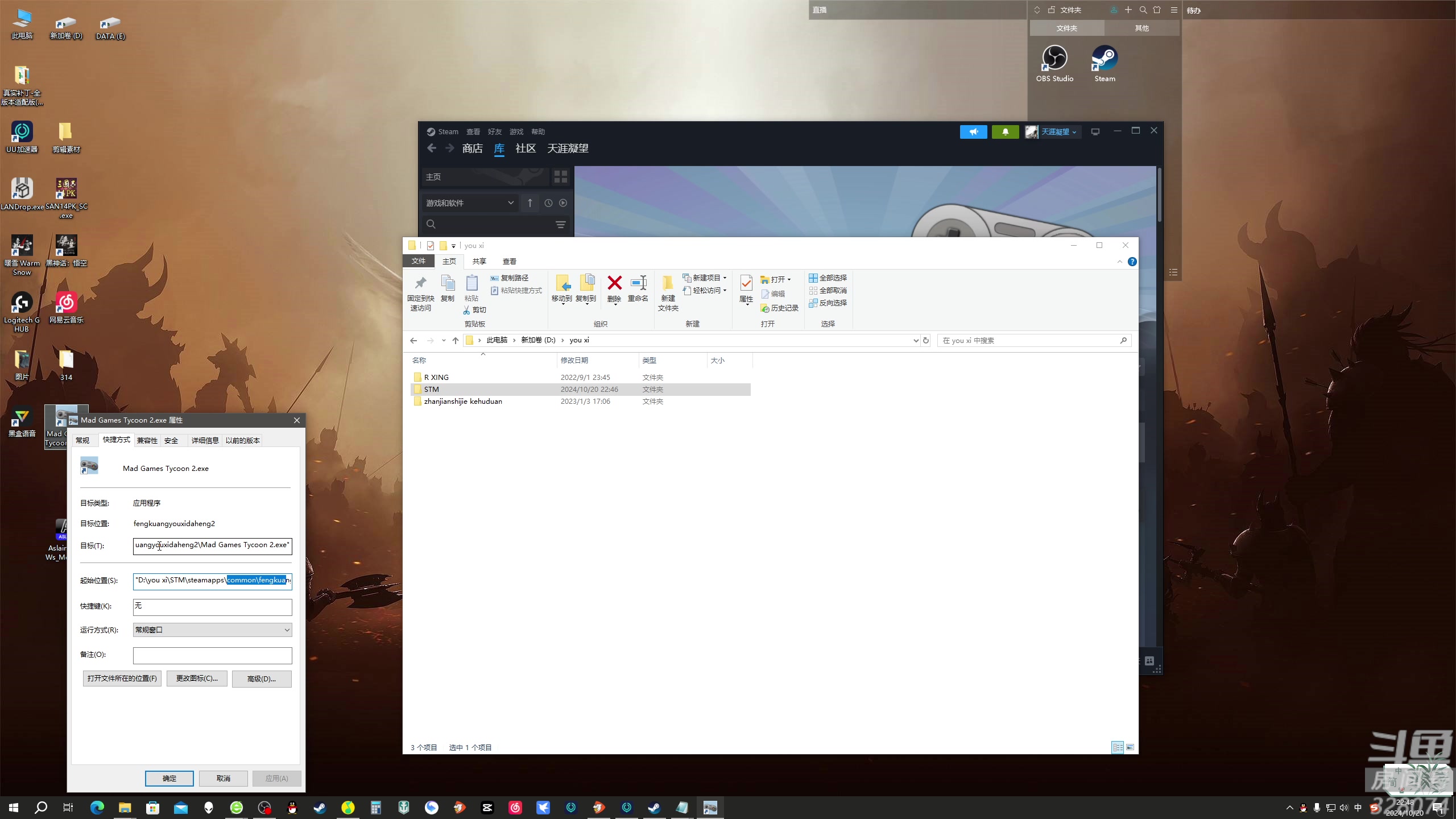
Task: Click the 目标 target path field
Action: [x=212, y=545]
